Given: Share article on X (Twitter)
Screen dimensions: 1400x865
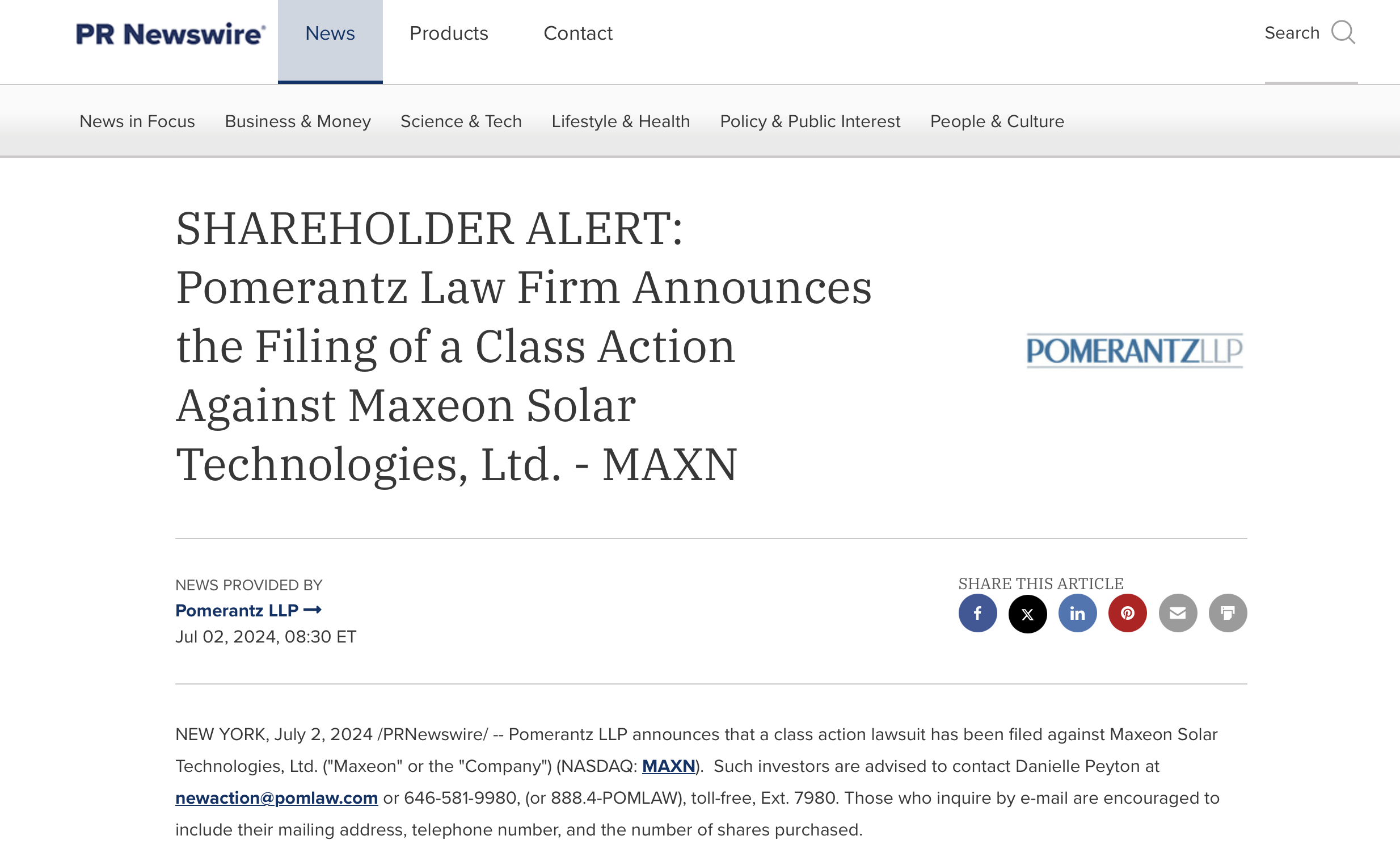Looking at the screenshot, I should coord(1027,614).
